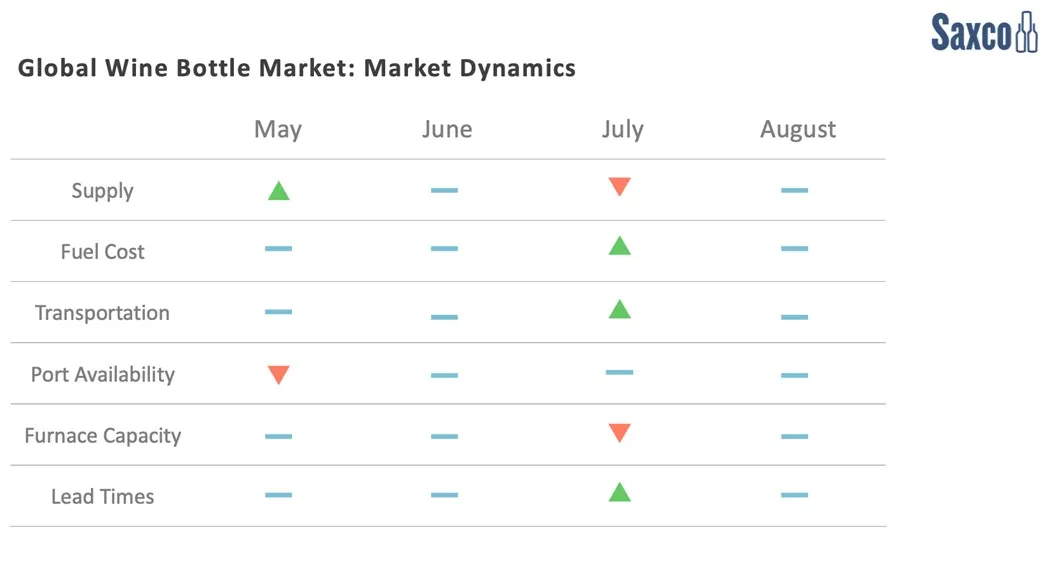Click the Port Availability row label
This screenshot has width=1050, height=561.
[x=102, y=375]
